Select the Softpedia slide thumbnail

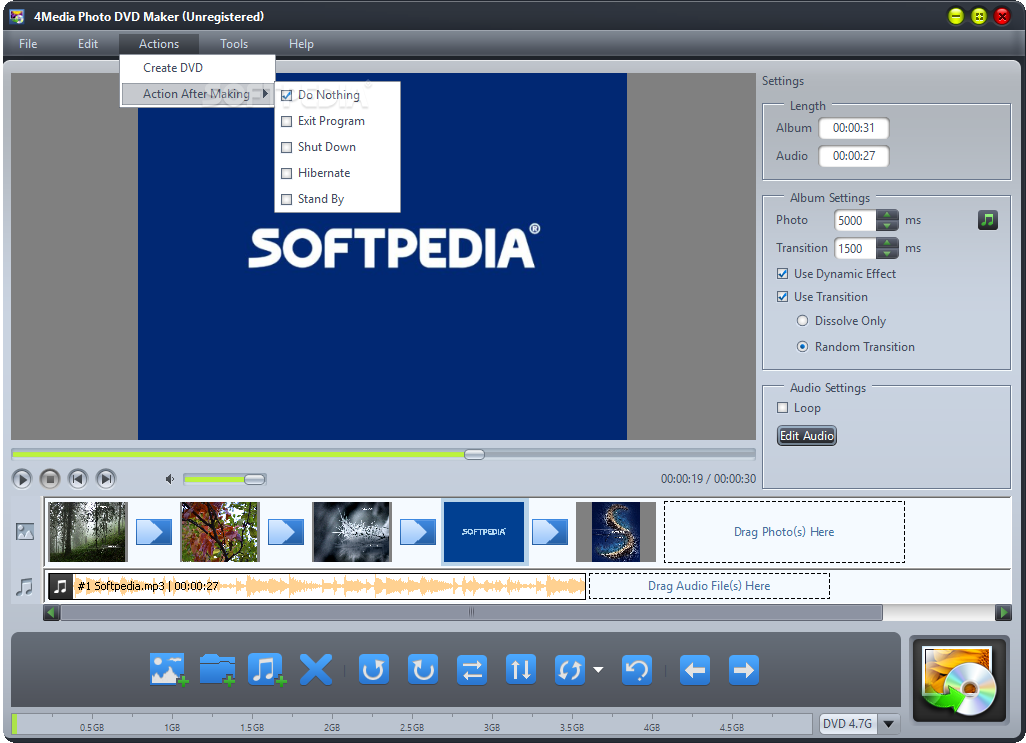(x=484, y=532)
